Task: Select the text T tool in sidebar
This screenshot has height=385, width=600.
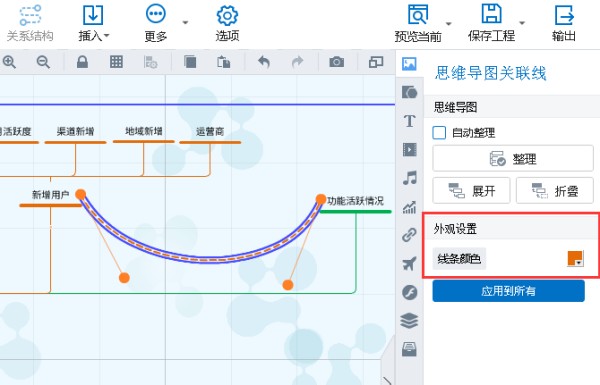Action: tap(409, 121)
